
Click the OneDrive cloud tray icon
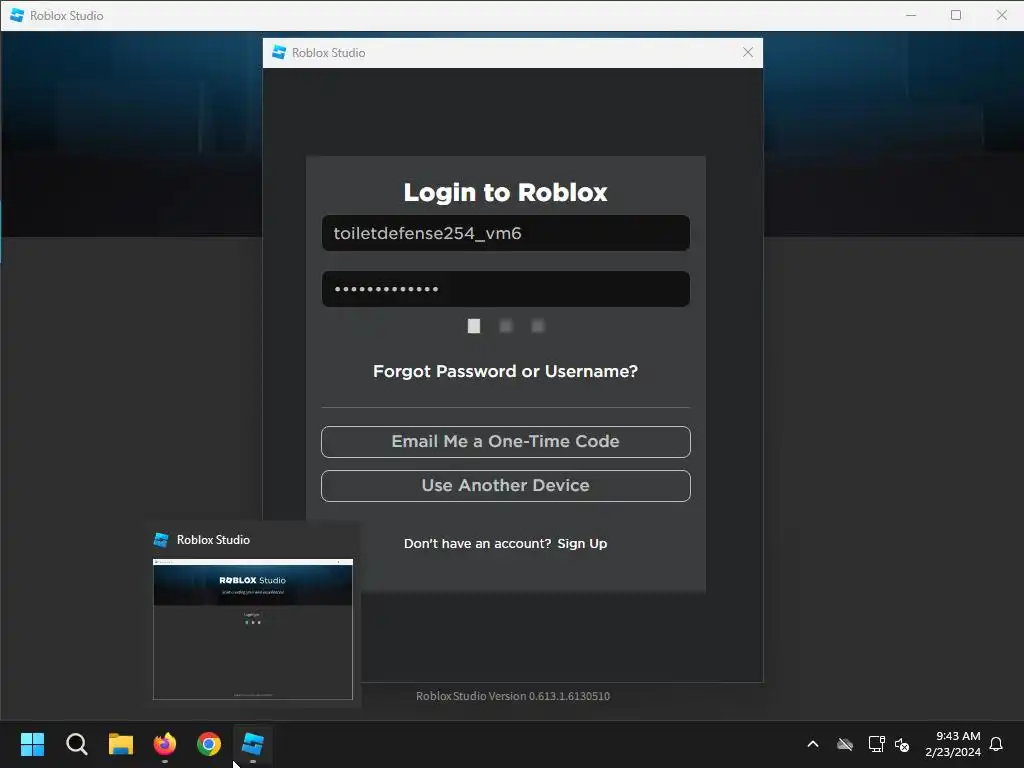[x=845, y=744]
